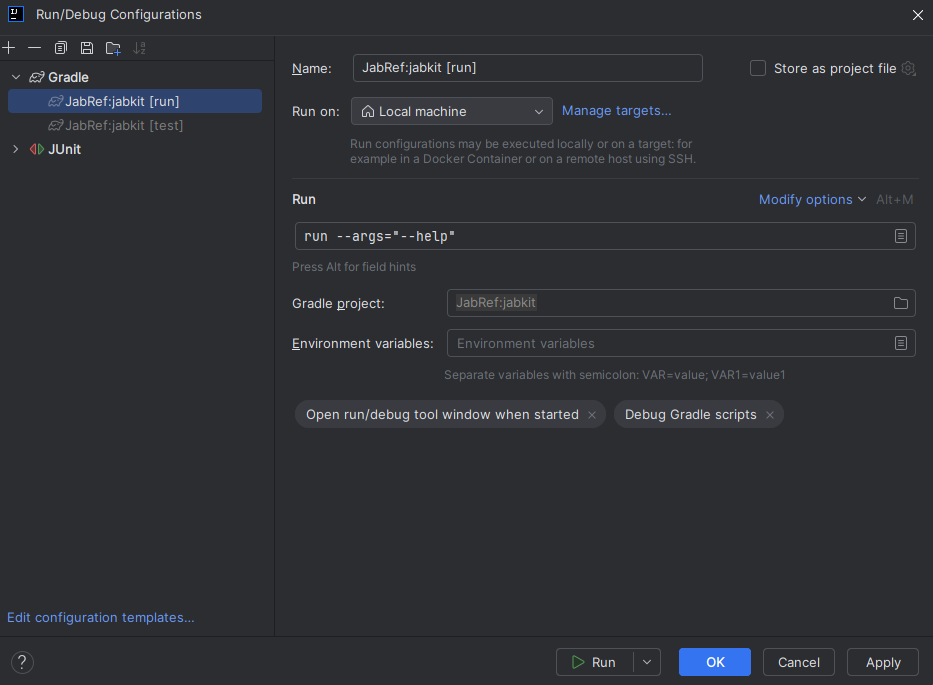The height and width of the screenshot is (685, 933).
Task: Save the configuration with the floppy disk icon
Action: [x=87, y=48]
